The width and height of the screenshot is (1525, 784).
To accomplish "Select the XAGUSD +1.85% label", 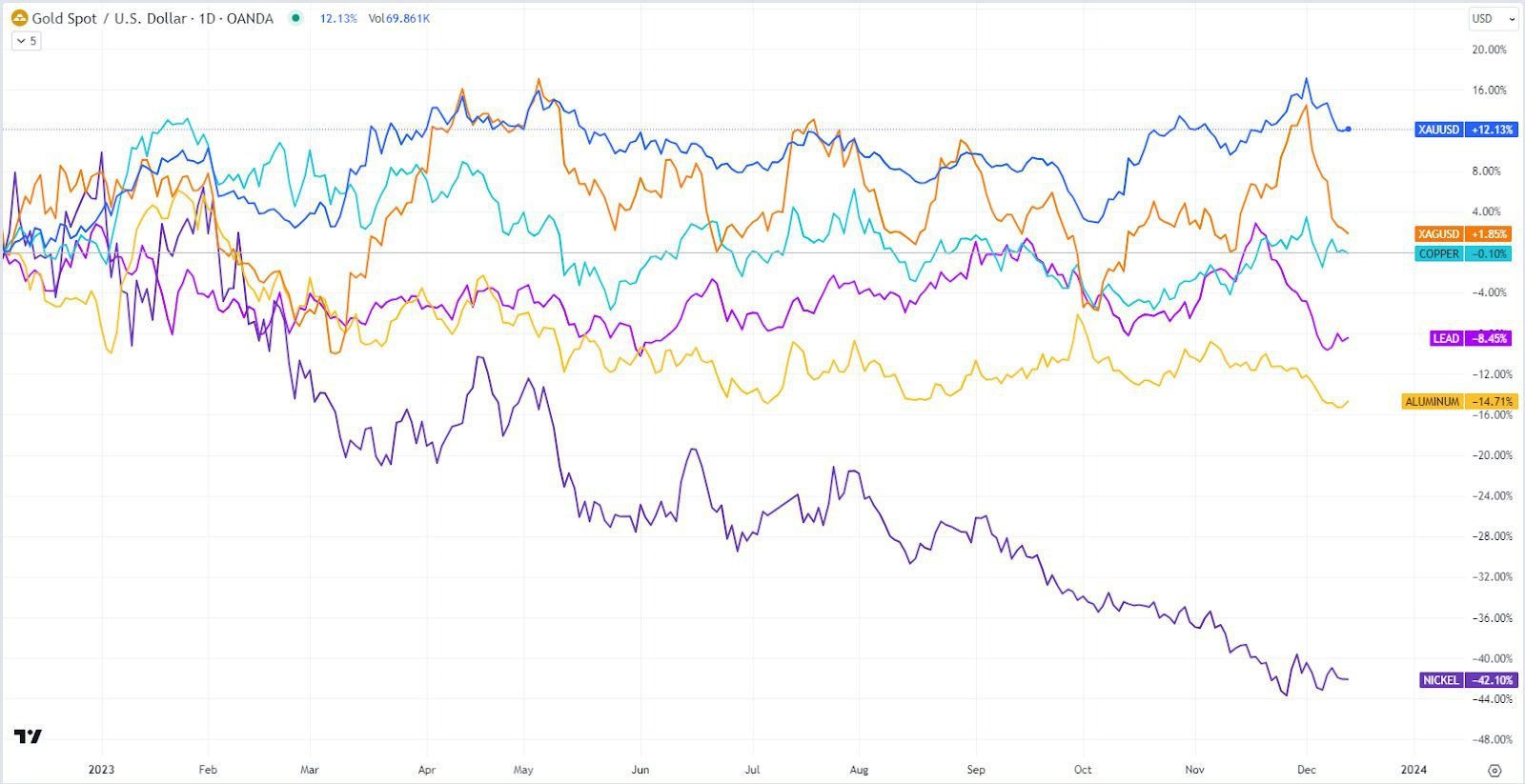I will coord(1463,233).
